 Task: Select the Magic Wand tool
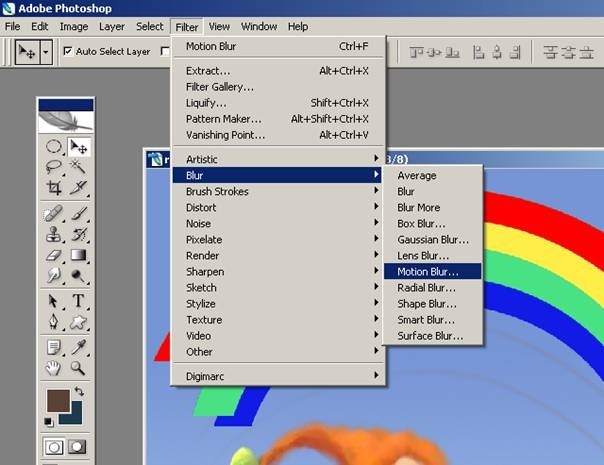(77, 167)
